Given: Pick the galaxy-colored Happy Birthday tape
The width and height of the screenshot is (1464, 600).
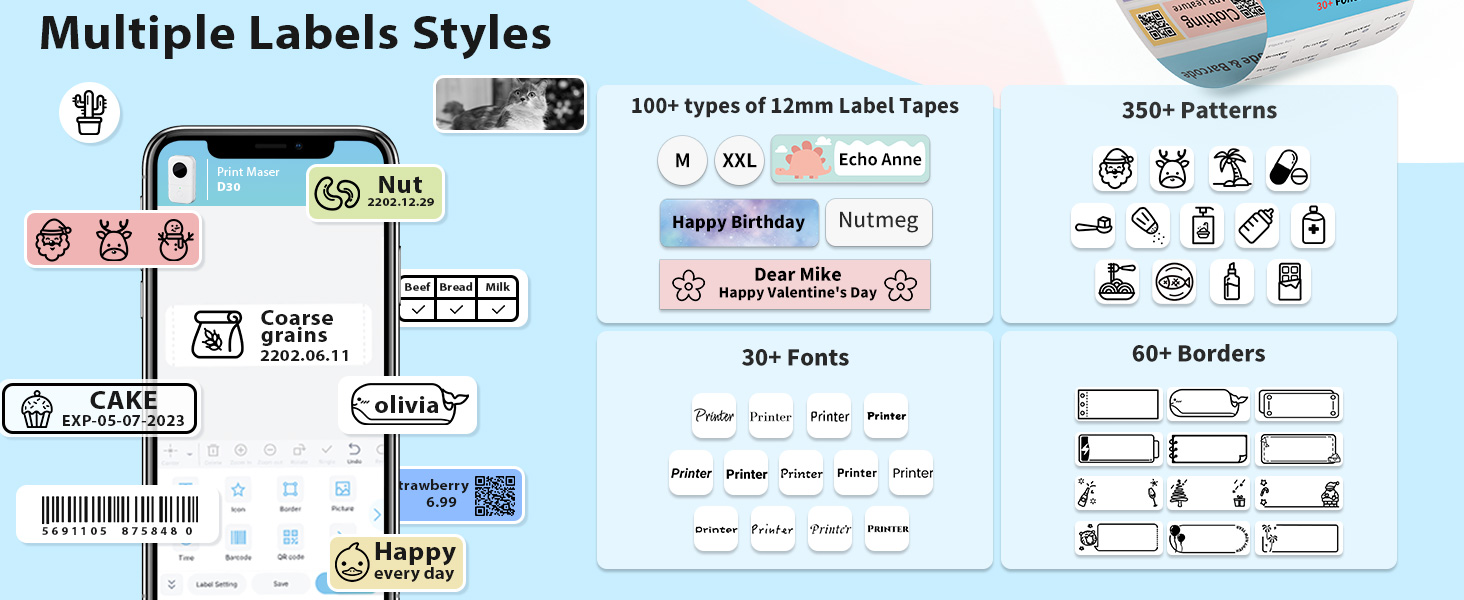Looking at the screenshot, I should click(x=738, y=223).
